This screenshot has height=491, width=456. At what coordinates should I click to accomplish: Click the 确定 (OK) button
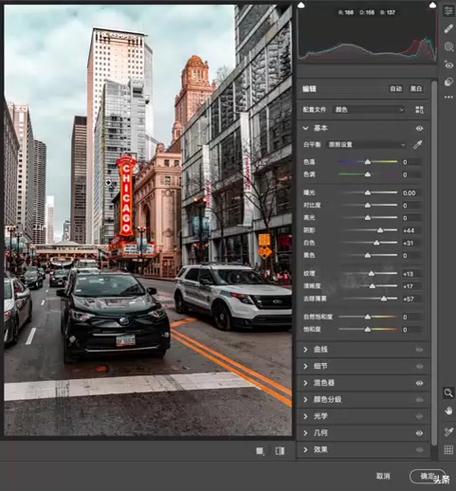coord(427,476)
